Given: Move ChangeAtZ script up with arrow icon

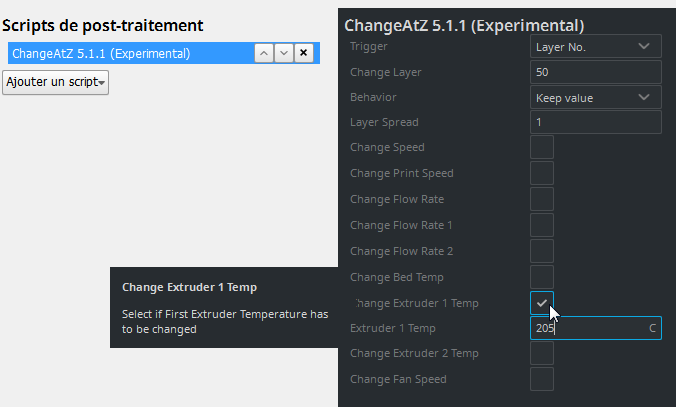Looking at the screenshot, I should (x=264, y=53).
